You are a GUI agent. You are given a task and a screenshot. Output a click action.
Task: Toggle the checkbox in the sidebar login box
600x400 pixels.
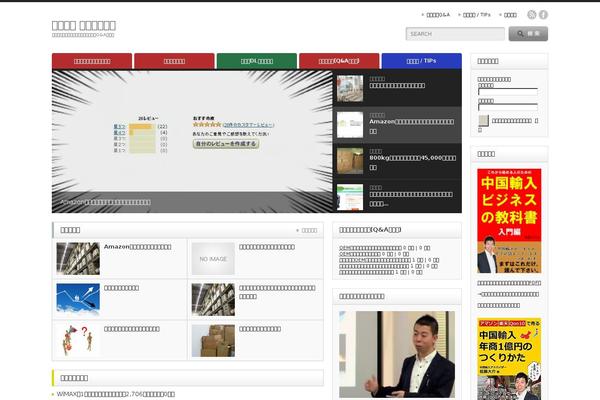[x=484, y=121]
